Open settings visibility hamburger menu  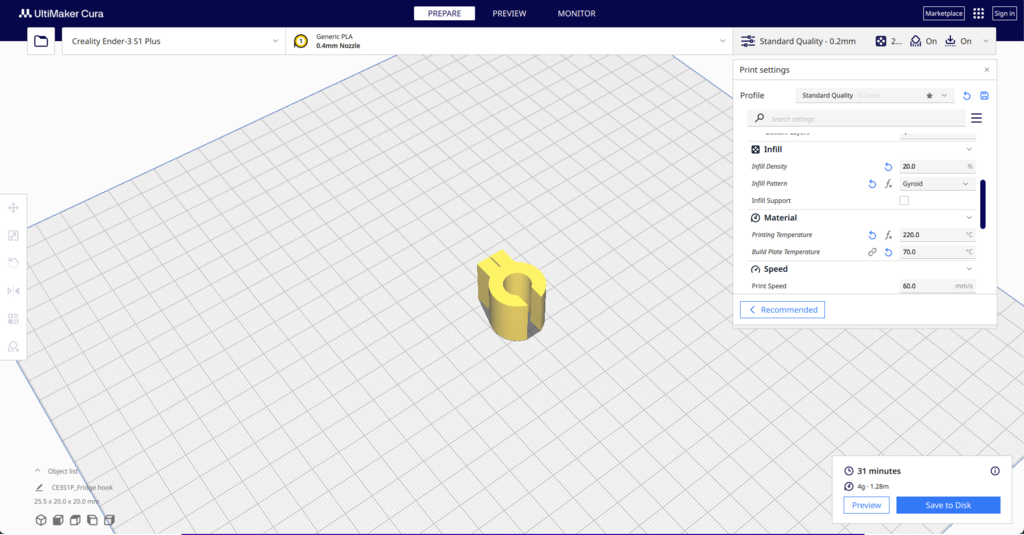[x=976, y=118]
